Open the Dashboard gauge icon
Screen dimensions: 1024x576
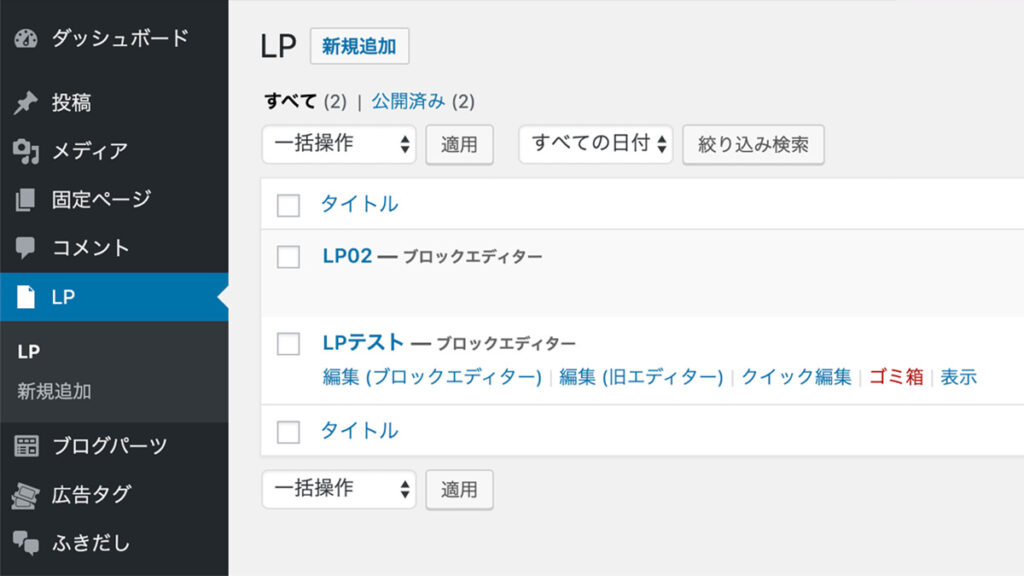[26, 39]
